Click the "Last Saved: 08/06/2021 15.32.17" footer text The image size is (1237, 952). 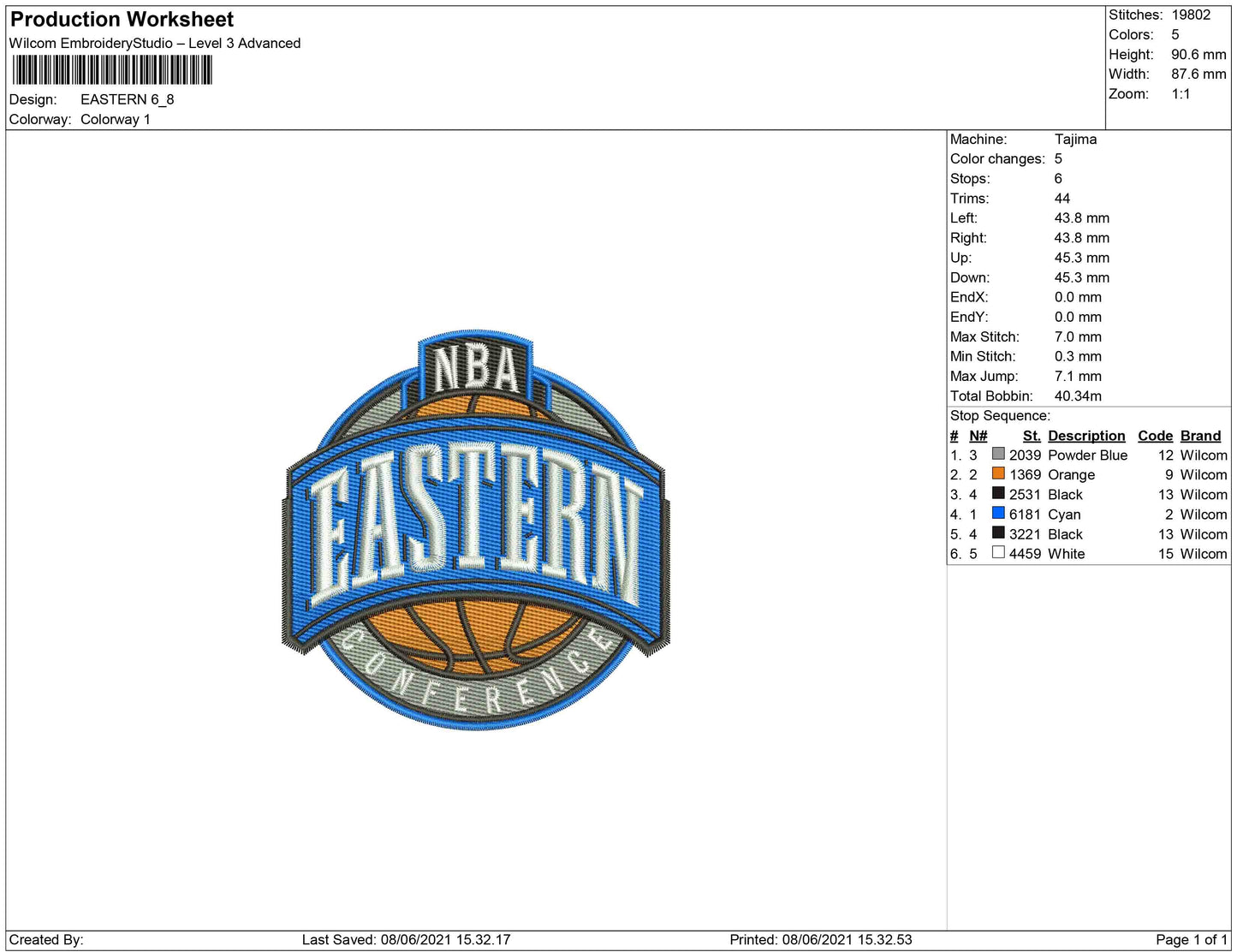[x=407, y=939]
